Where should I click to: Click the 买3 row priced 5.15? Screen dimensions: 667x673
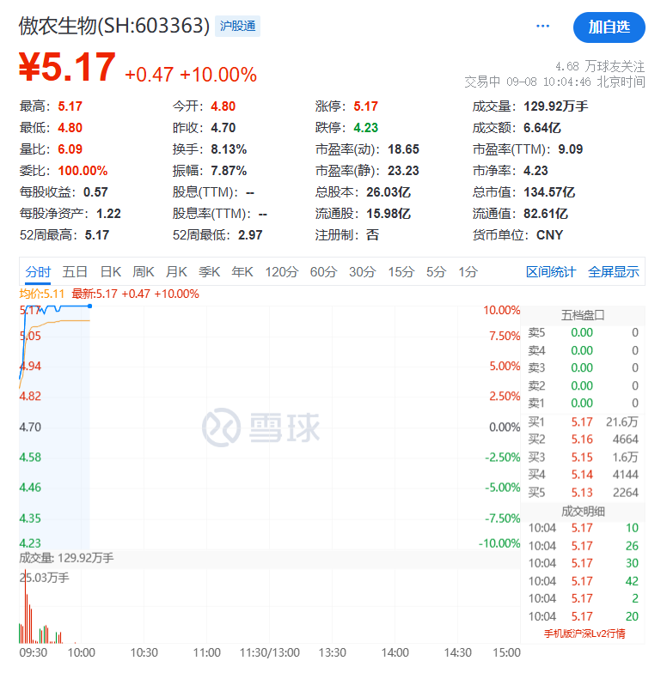(x=583, y=457)
